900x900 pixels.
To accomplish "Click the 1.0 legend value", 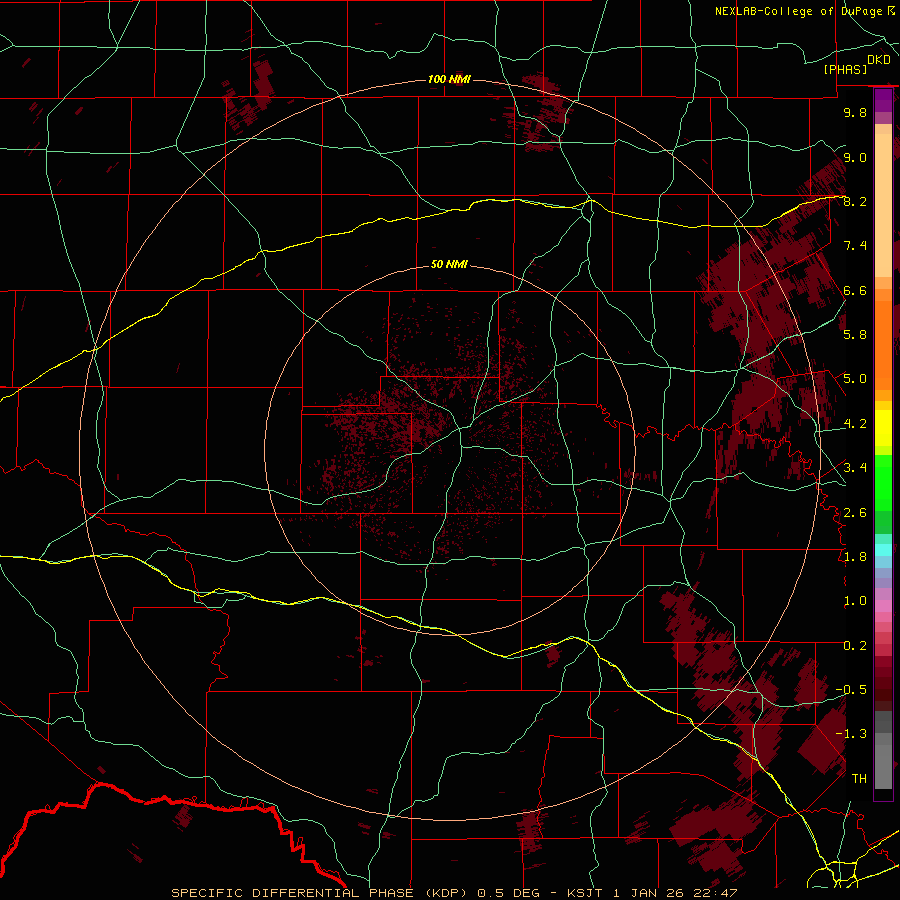I will [855, 601].
